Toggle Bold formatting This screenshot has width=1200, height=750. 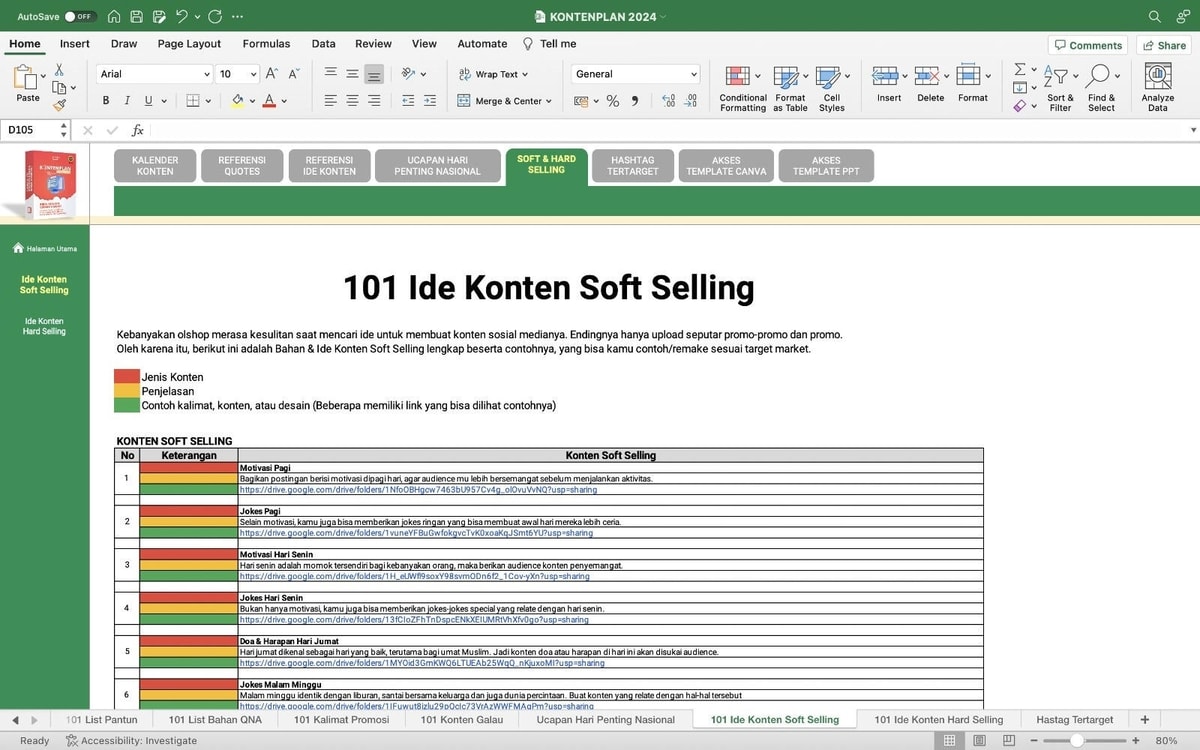pos(106,101)
